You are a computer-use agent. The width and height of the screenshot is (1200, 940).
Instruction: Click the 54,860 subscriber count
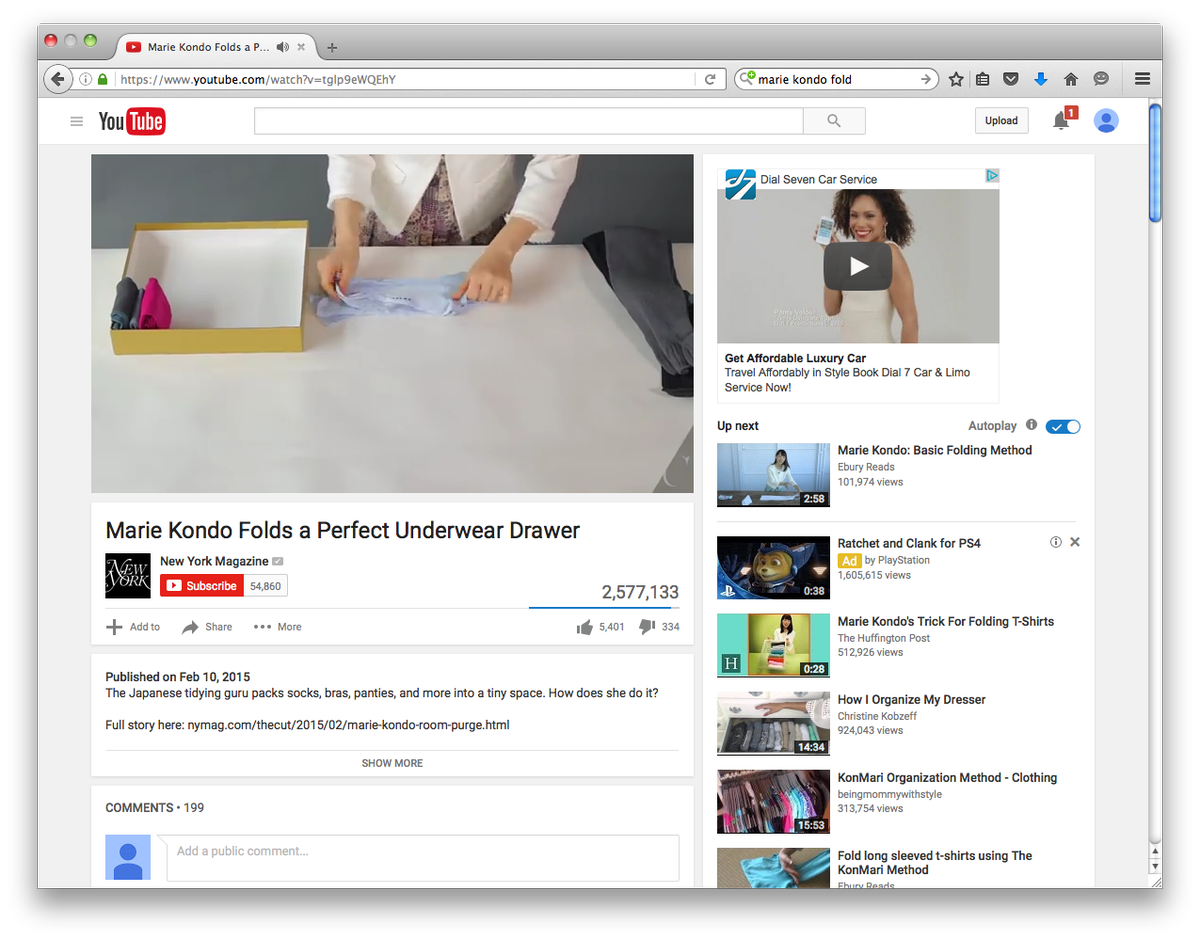pos(265,586)
